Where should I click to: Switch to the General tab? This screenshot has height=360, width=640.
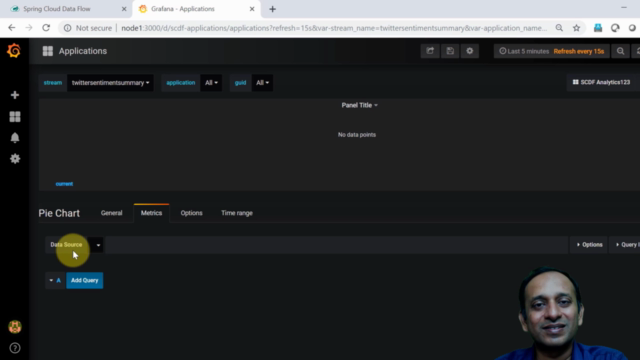coord(111,213)
